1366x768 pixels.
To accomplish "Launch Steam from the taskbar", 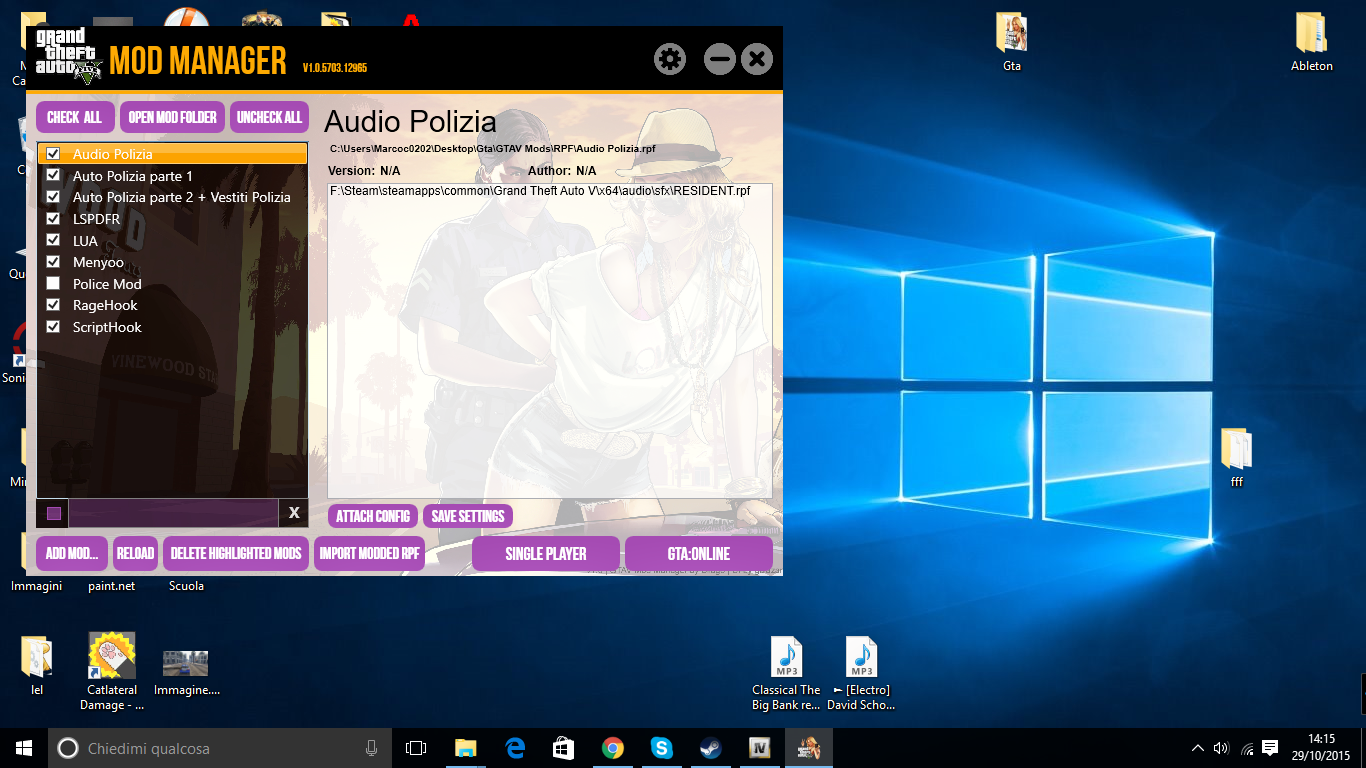I will click(711, 748).
